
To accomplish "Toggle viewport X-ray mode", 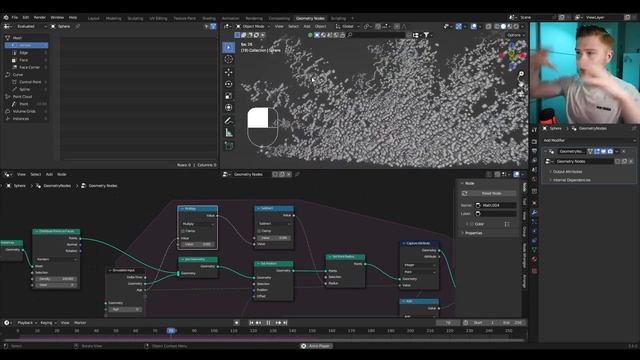I will 489,27.
